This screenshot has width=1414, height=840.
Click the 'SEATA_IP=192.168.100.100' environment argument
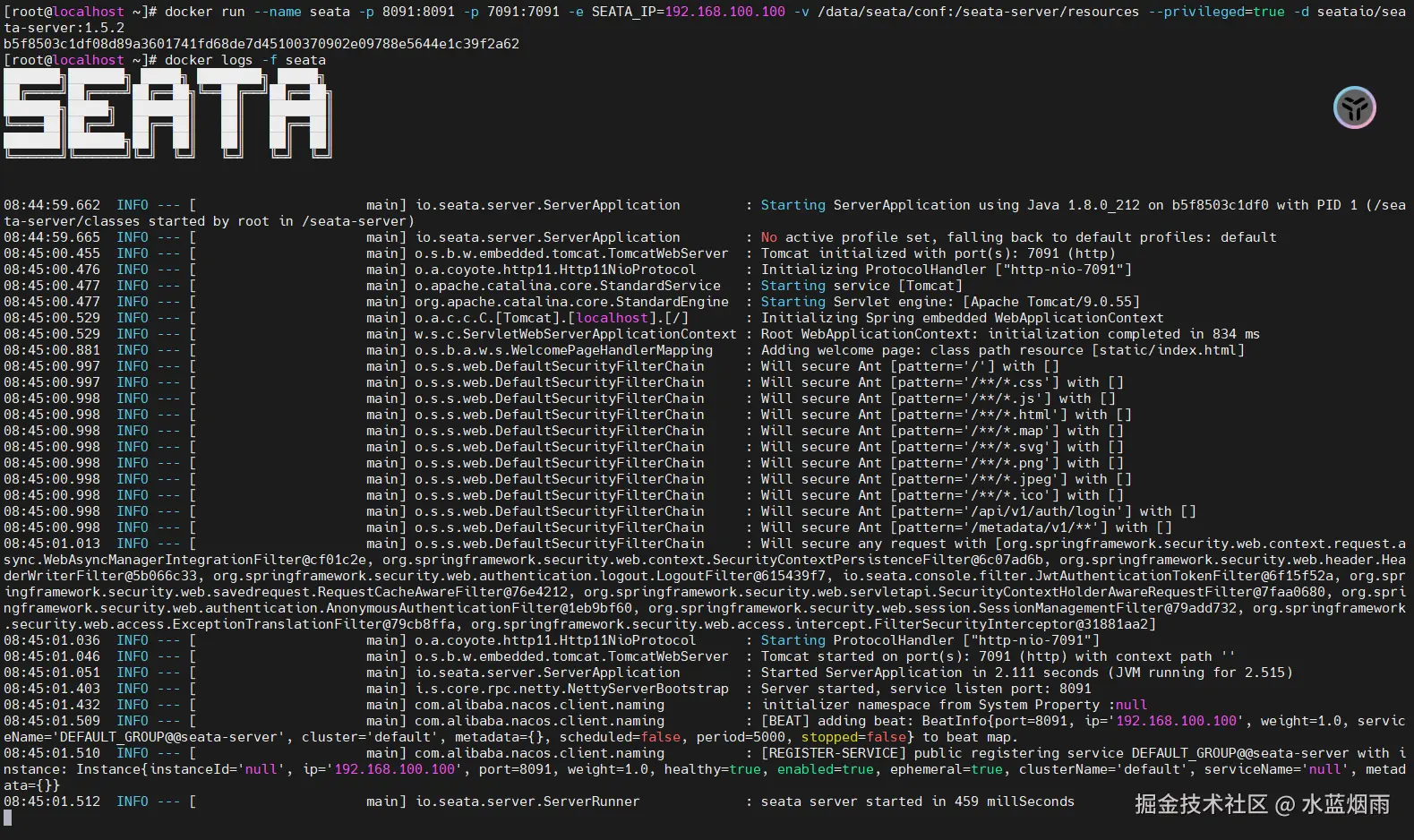click(x=688, y=12)
